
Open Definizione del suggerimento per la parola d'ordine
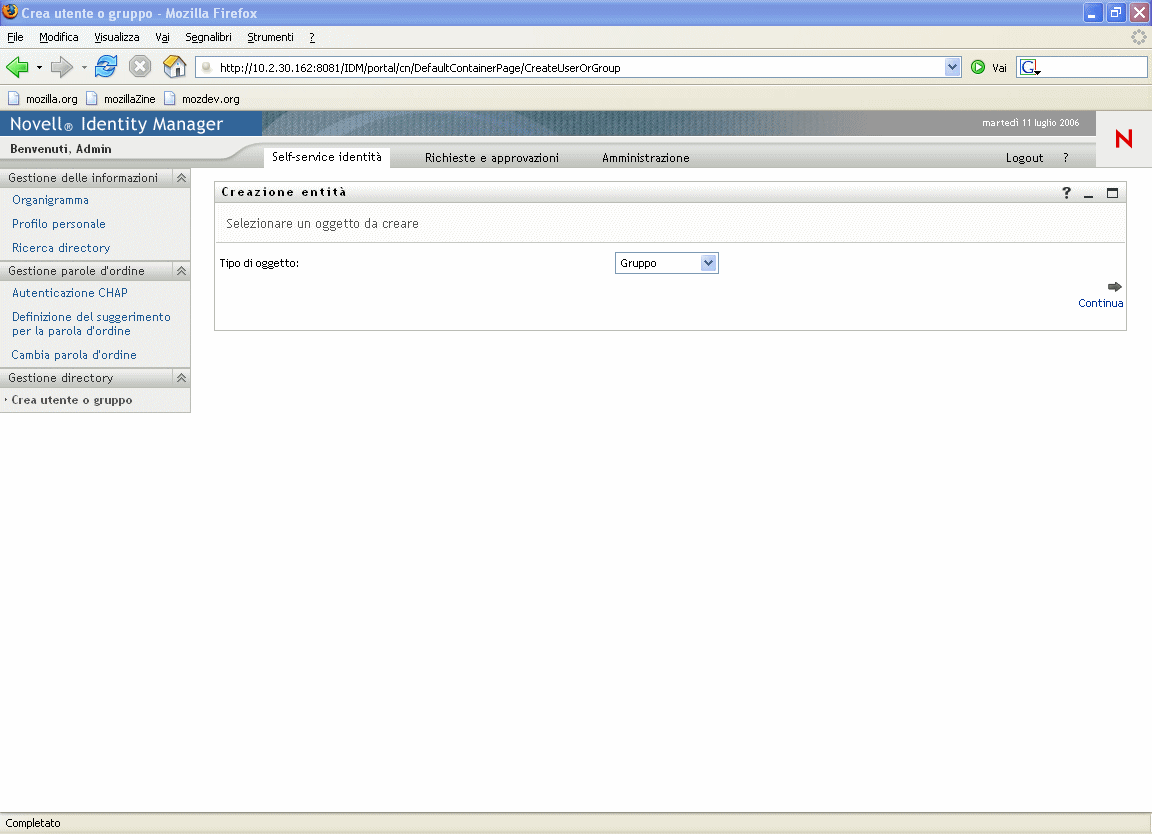[91, 324]
